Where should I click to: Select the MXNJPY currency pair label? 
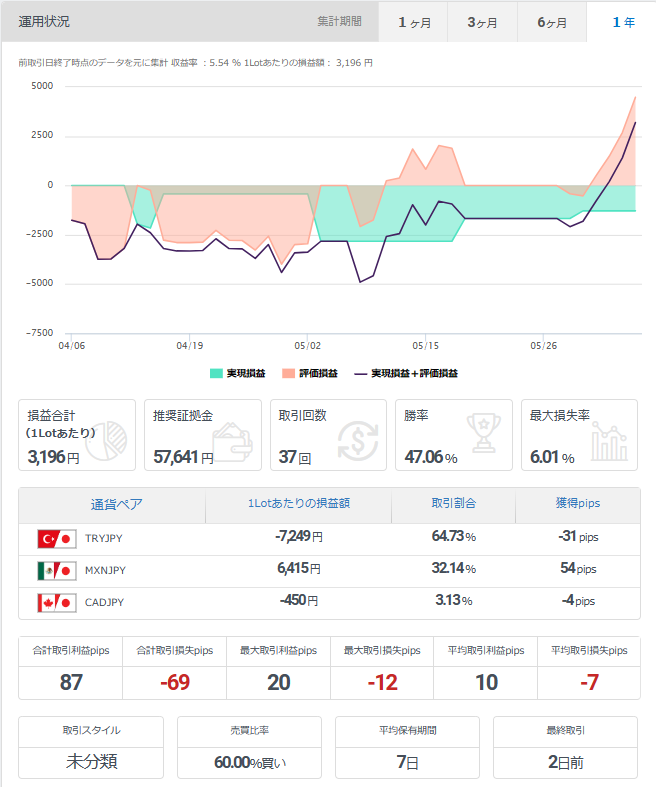coord(105,571)
